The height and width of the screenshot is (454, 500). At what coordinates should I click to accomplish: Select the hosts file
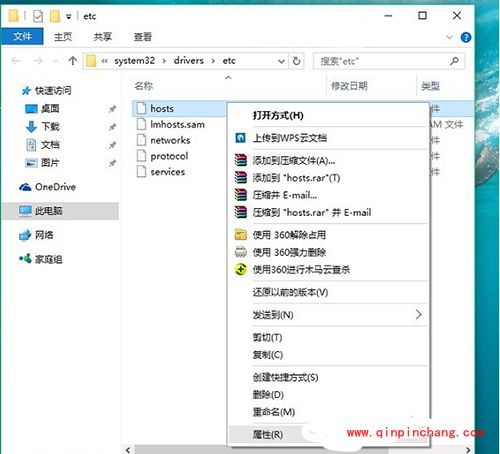(x=162, y=108)
